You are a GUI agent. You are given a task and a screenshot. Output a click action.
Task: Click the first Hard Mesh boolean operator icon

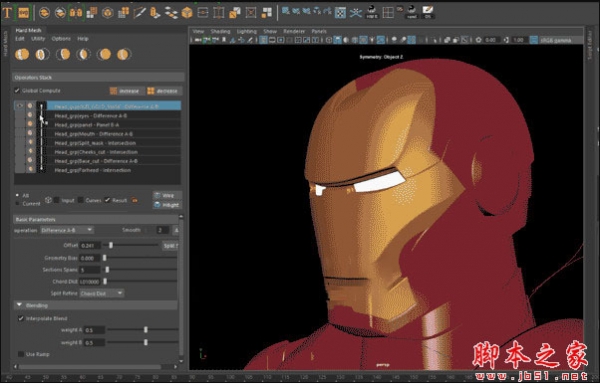tap(22, 54)
